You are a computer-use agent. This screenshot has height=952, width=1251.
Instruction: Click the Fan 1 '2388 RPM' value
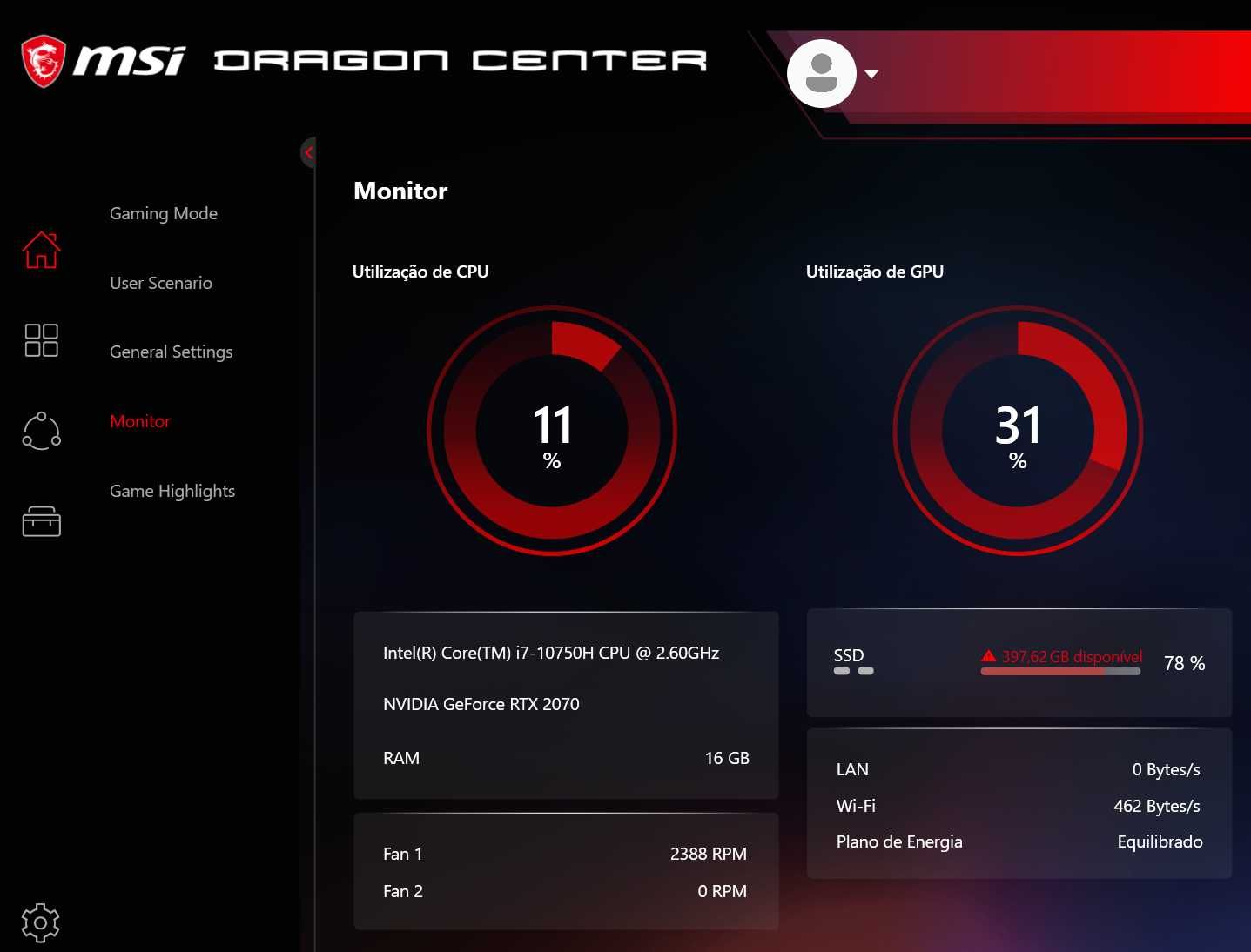[709, 854]
